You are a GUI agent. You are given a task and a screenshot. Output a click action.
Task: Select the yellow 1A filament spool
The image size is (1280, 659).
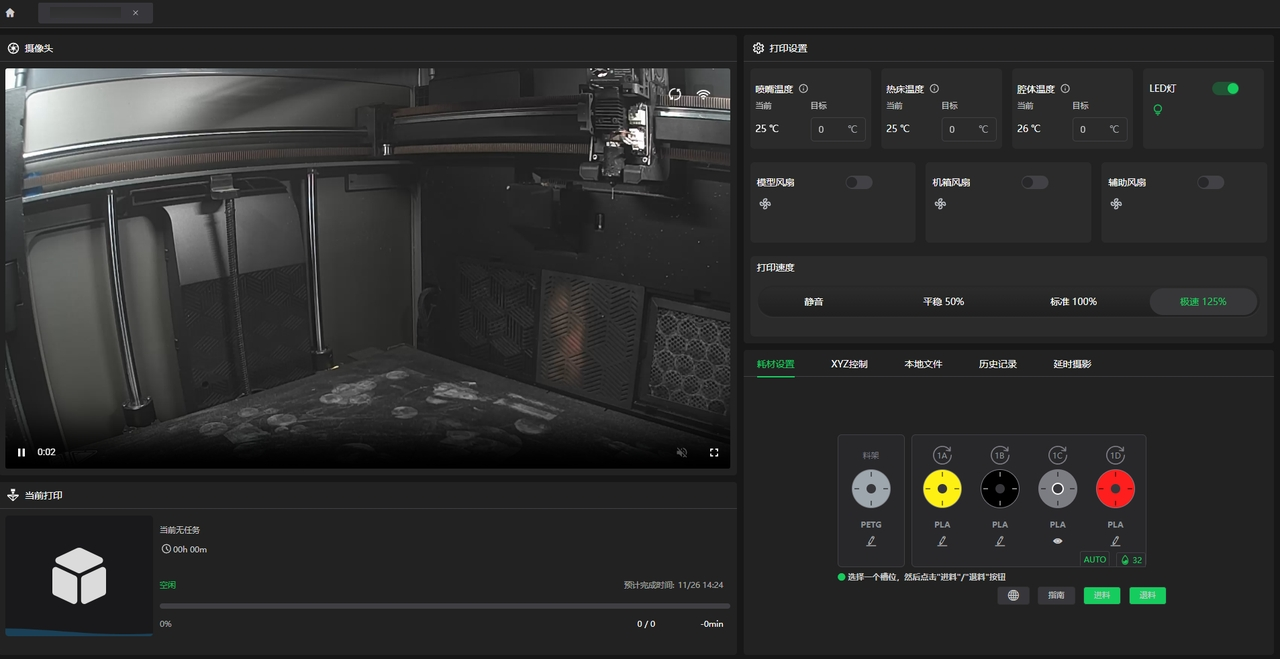tap(942, 489)
